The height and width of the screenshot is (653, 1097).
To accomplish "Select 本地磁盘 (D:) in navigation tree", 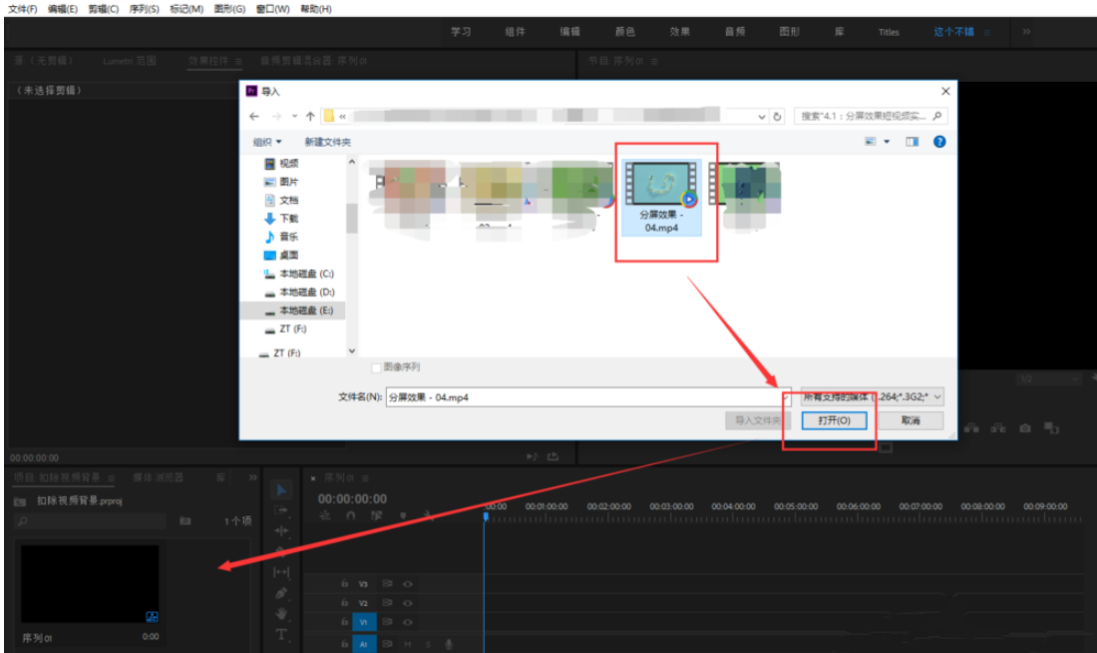I will [299, 292].
